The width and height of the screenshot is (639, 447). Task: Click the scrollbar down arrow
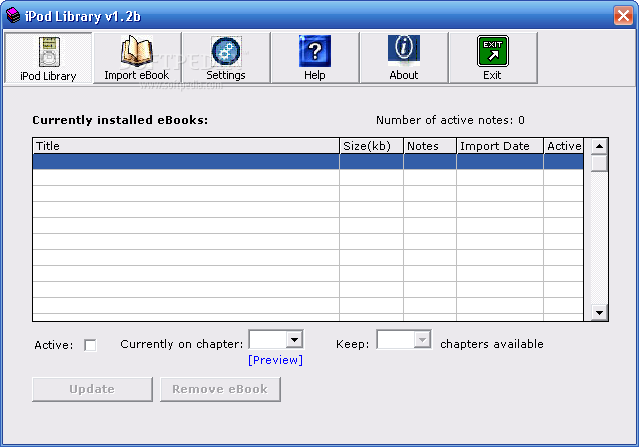point(599,313)
